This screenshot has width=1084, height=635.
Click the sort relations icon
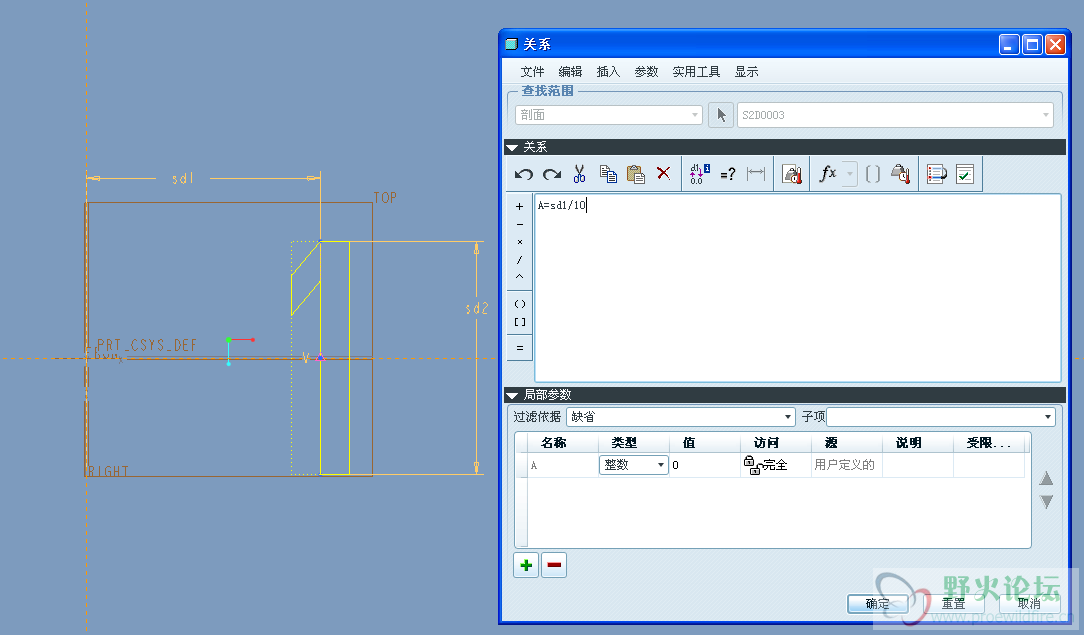tap(937, 174)
